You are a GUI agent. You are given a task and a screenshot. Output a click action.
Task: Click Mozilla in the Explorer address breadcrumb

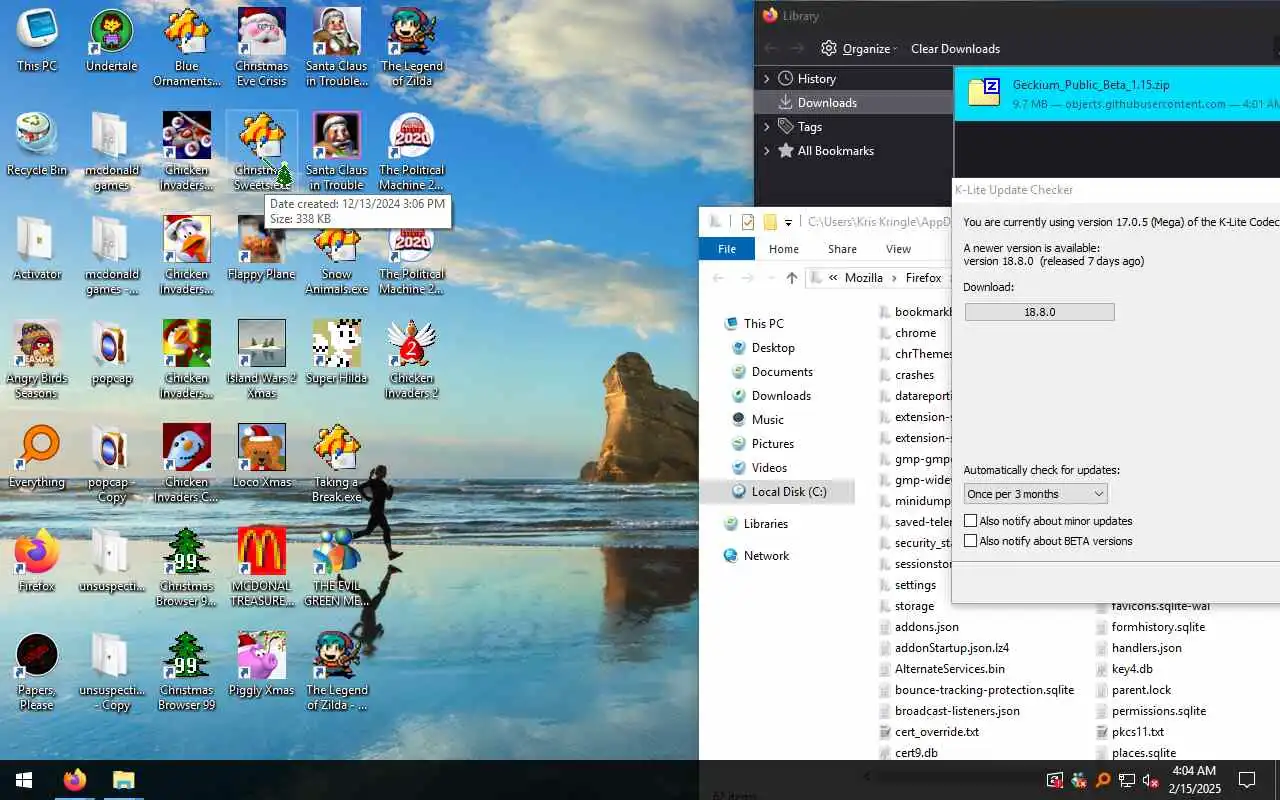pyautogui.click(x=864, y=278)
